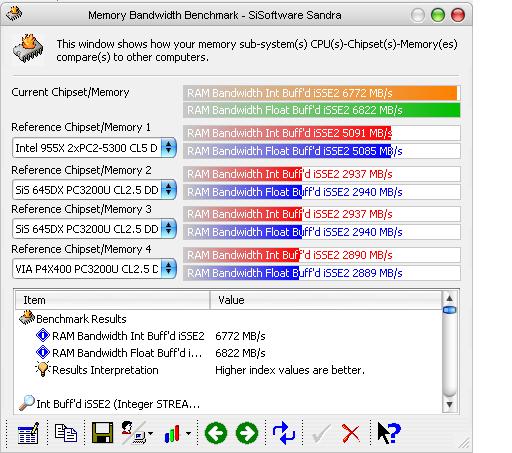
Task: Open the bar chart options icon
Action: click(x=172, y=433)
